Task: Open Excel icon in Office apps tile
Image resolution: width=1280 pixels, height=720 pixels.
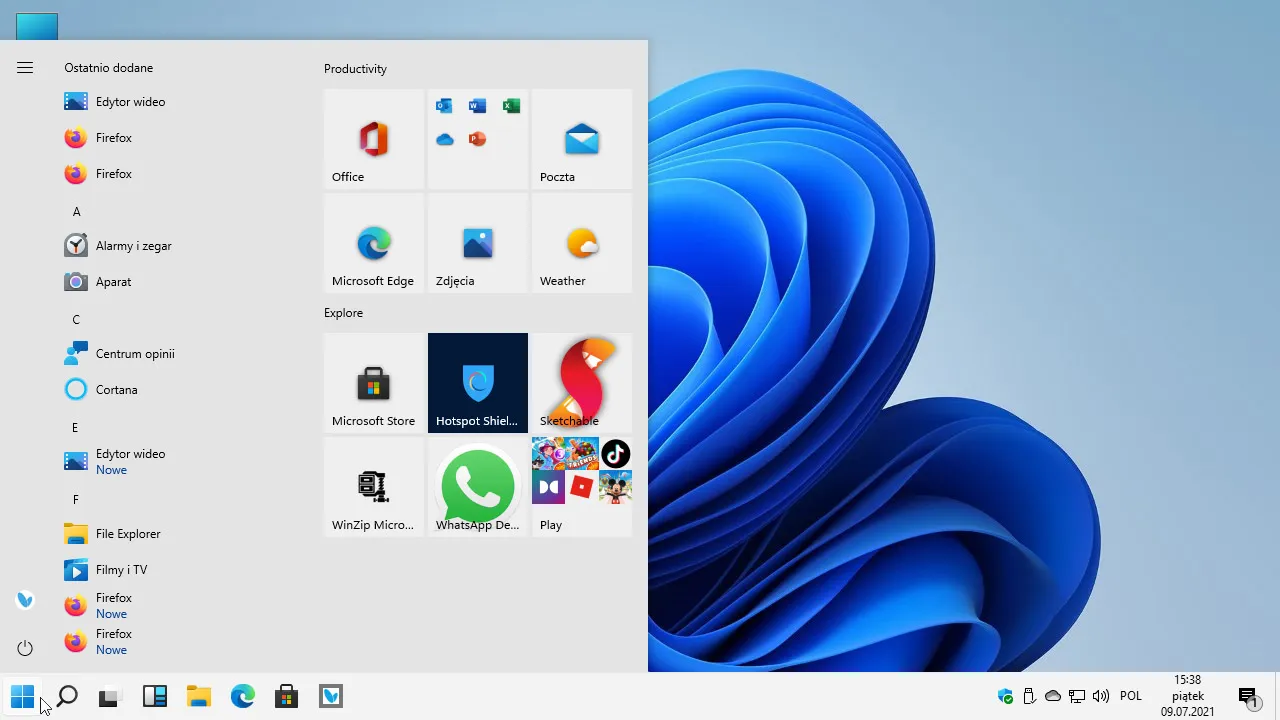Action: point(511,106)
